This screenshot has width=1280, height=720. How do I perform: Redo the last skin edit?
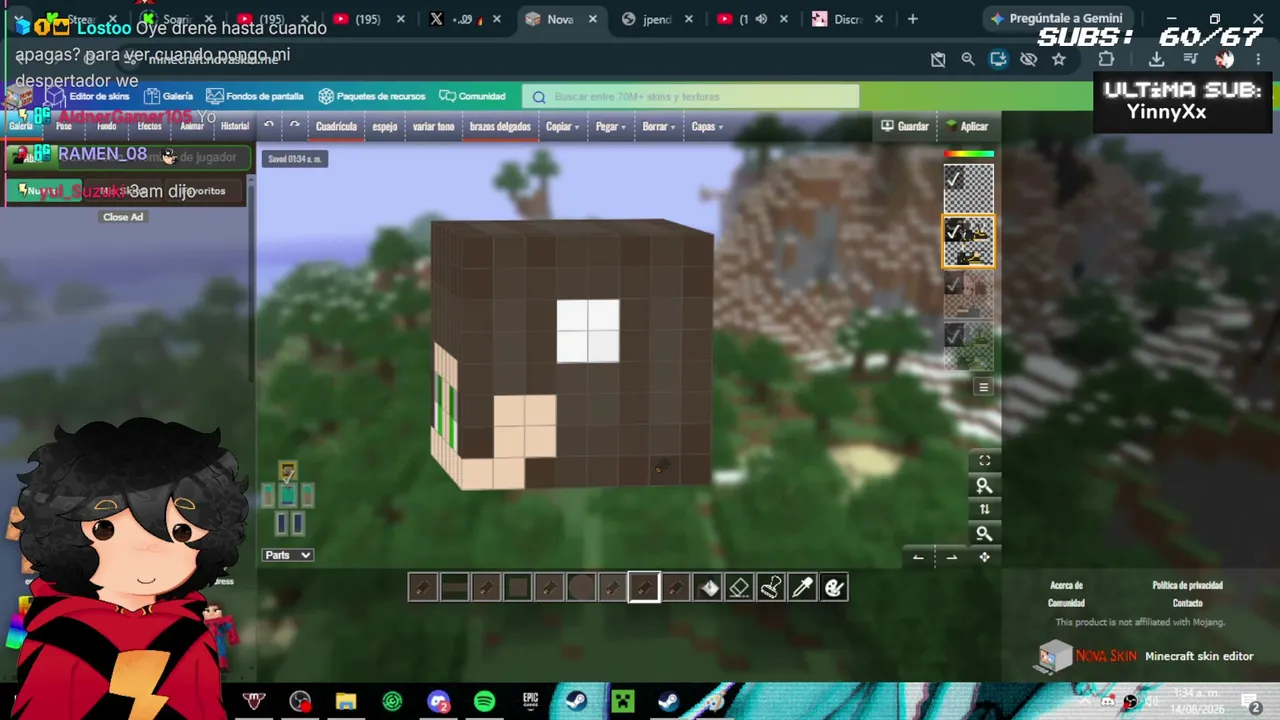click(x=294, y=126)
